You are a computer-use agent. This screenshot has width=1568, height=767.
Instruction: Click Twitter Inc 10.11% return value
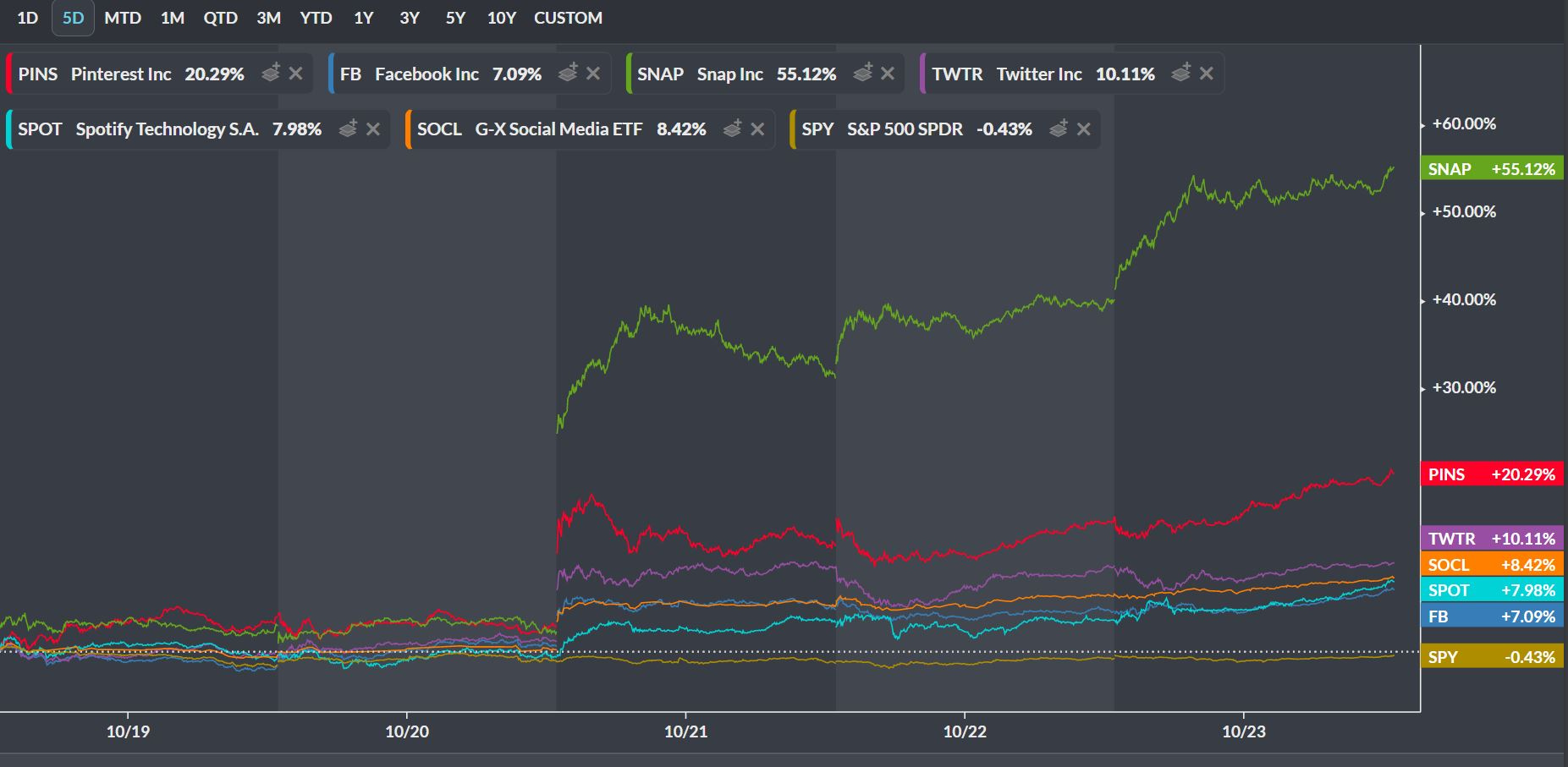[x=1125, y=74]
